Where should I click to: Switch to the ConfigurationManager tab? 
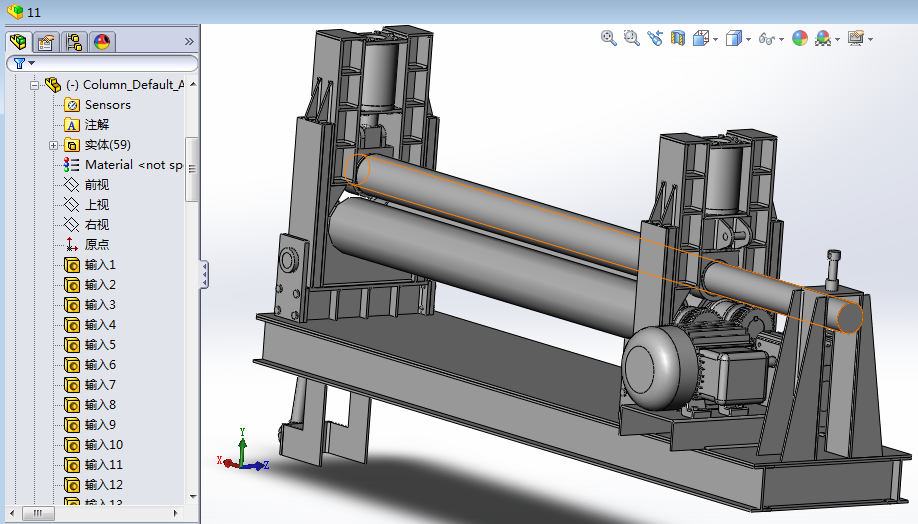click(x=74, y=42)
